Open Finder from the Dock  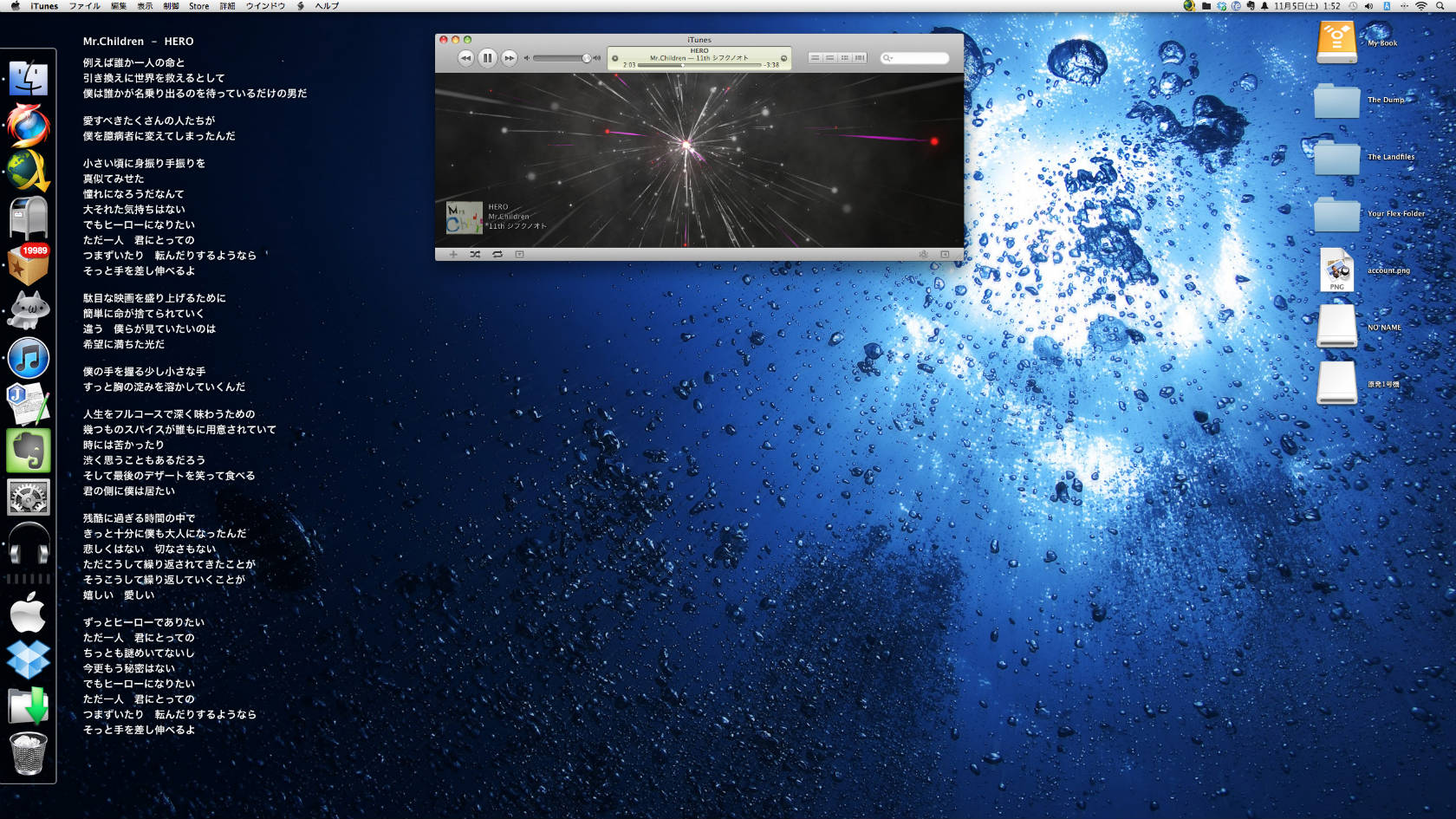[x=28, y=79]
